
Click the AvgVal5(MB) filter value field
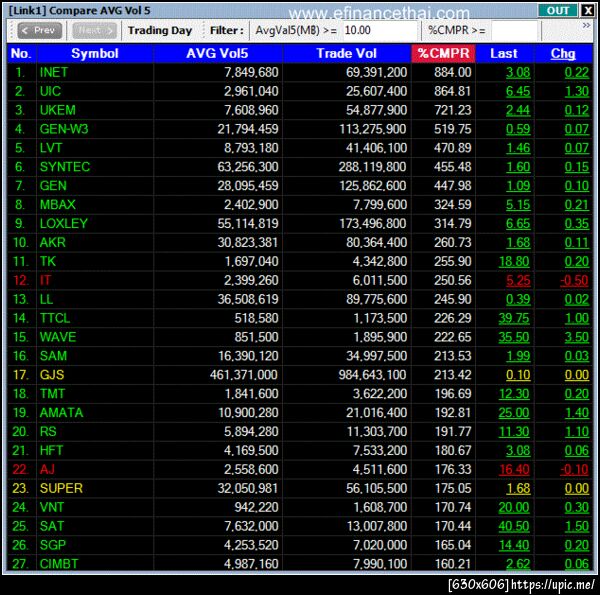click(x=380, y=30)
